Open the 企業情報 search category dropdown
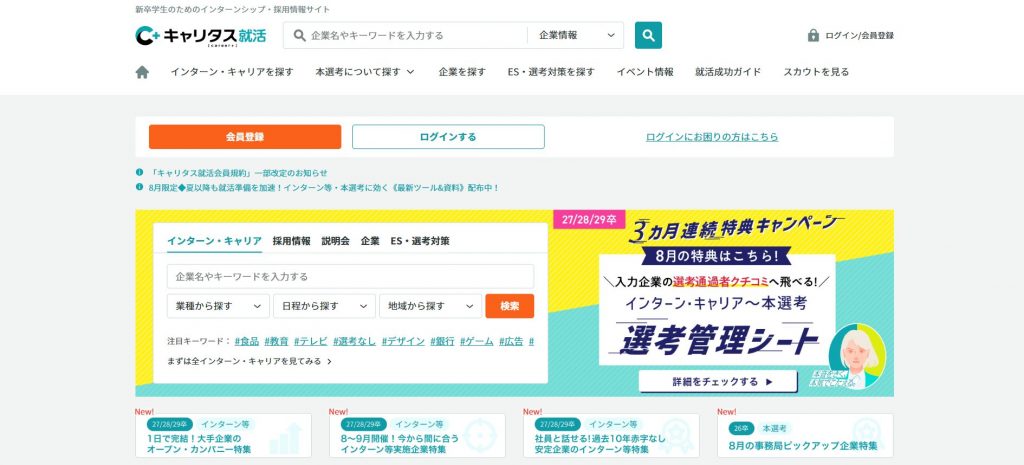The width and height of the screenshot is (1024, 465). tap(576, 35)
